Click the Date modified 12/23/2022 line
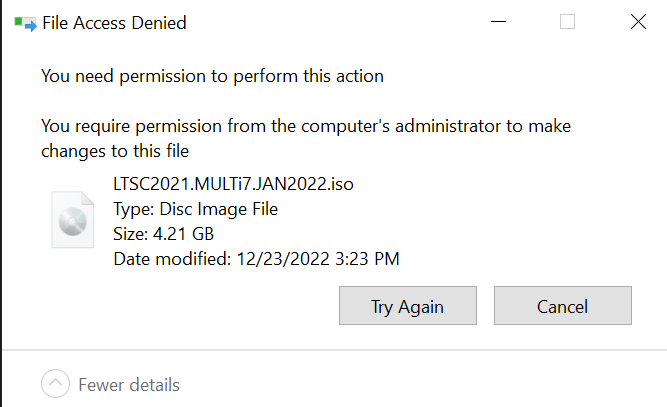The width and height of the screenshot is (667, 407). (x=256, y=259)
